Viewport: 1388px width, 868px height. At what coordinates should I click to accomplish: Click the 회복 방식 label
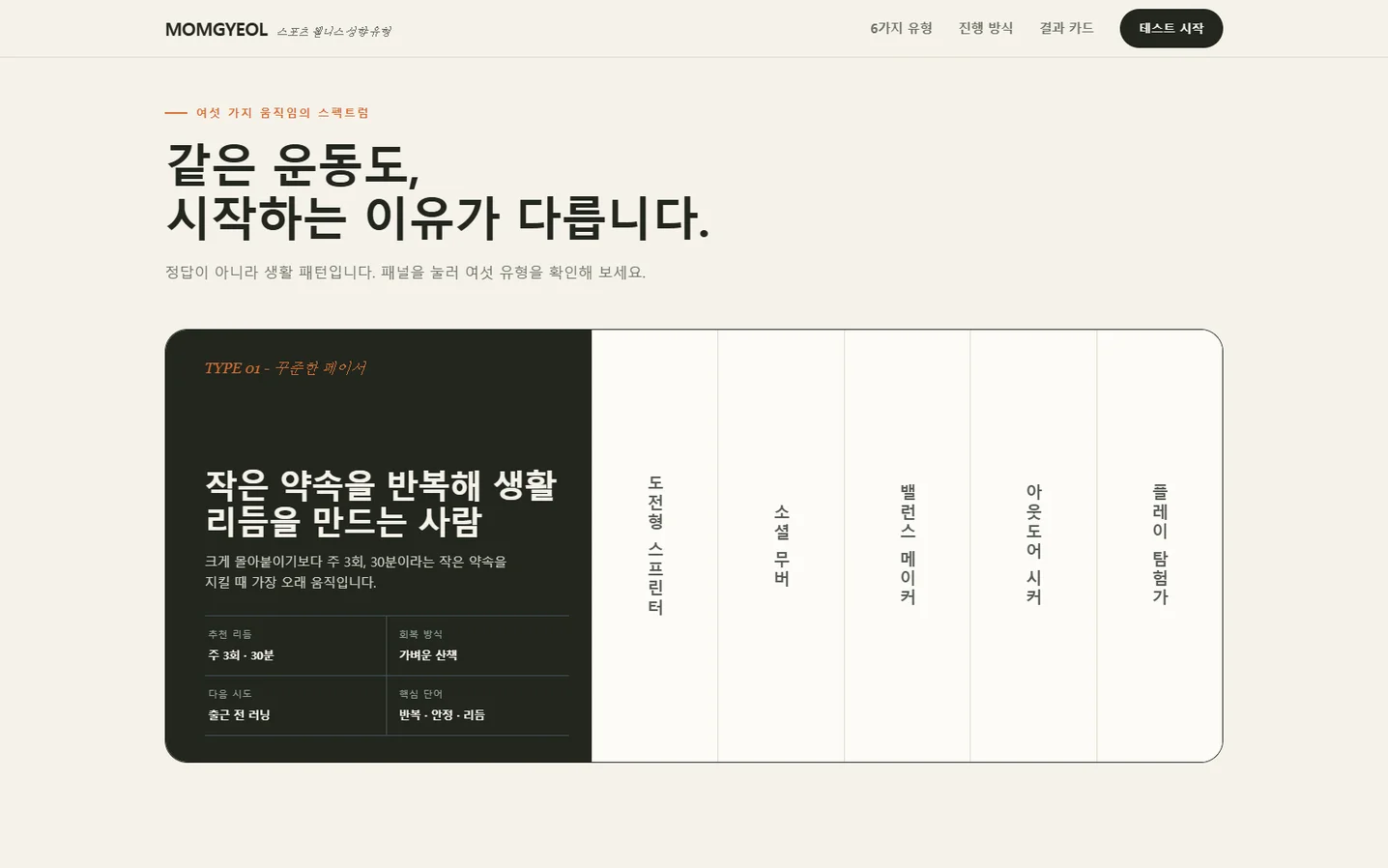click(420, 634)
